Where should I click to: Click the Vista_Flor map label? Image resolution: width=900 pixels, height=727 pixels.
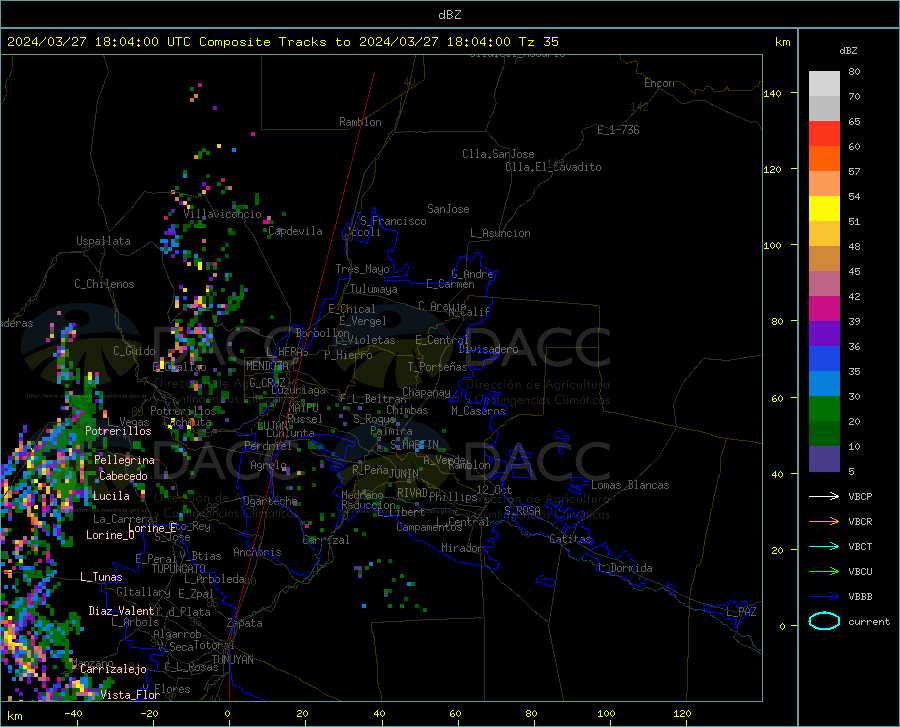point(130,695)
